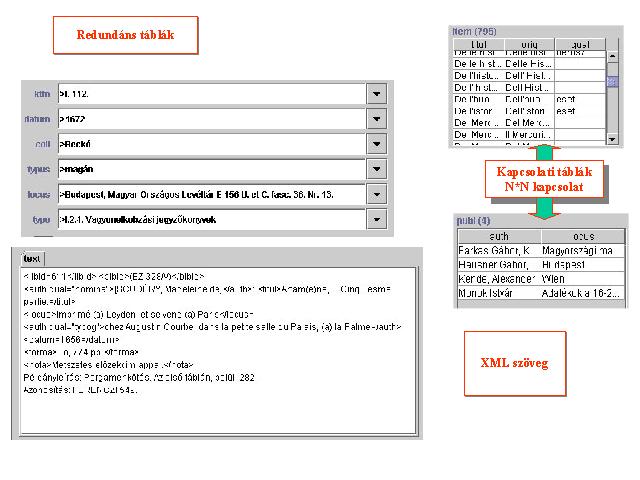Open the datum combo box dropdown arrow
This screenshot has width=640, height=480.
tap(376, 119)
